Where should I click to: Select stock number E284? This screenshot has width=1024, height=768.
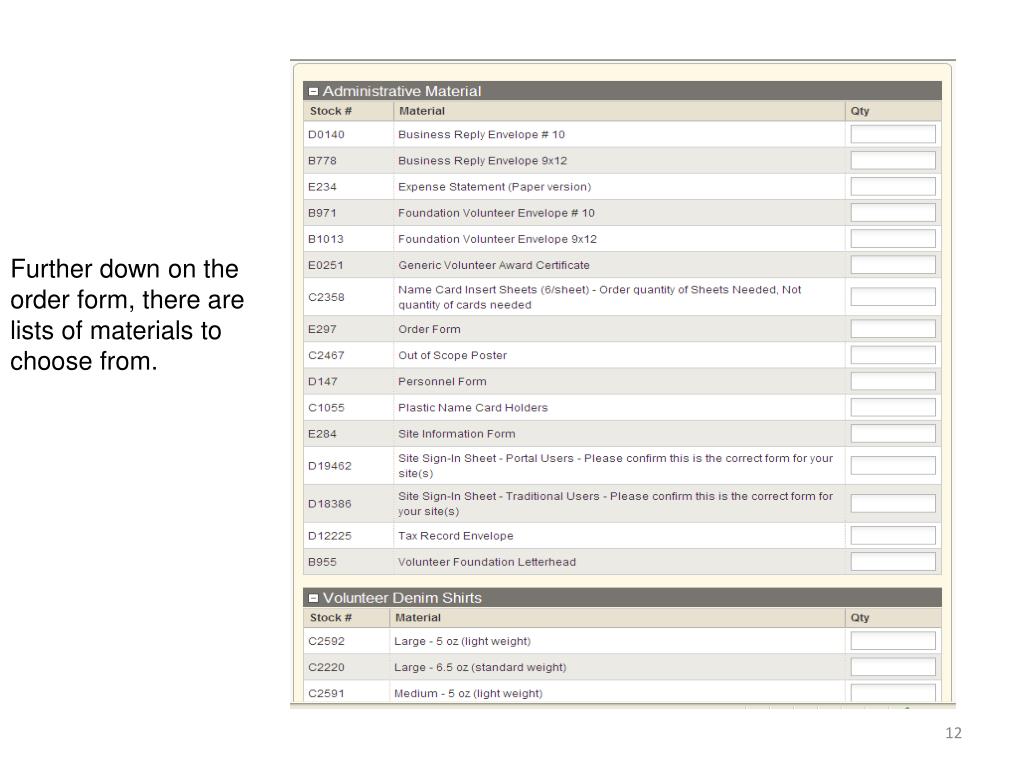(x=322, y=434)
